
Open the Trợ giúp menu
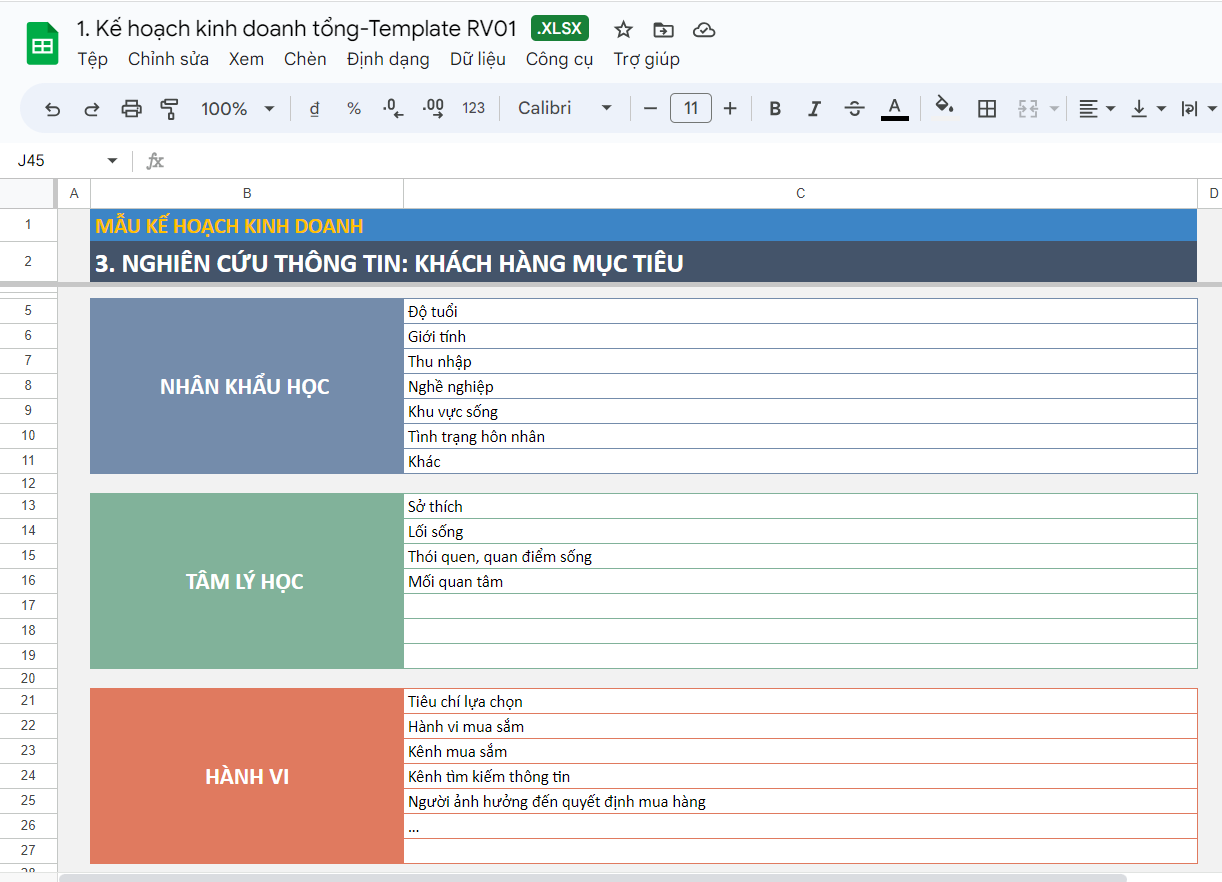pyautogui.click(x=647, y=59)
